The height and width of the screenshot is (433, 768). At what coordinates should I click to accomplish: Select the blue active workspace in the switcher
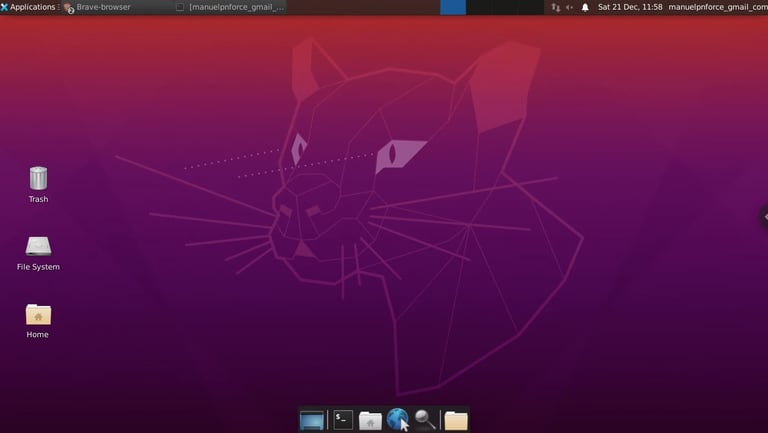tap(453, 7)
